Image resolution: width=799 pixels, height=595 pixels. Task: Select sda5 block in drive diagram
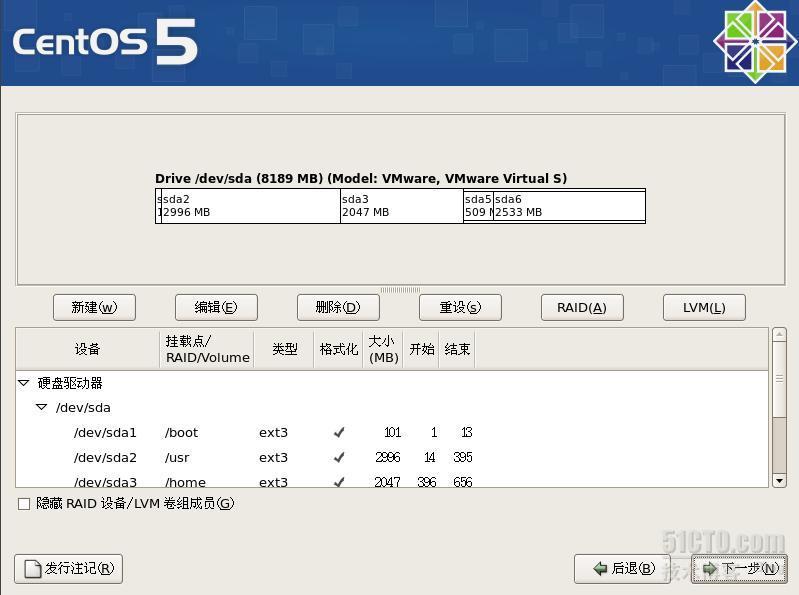pyautogui.click(x=478, y=206)
